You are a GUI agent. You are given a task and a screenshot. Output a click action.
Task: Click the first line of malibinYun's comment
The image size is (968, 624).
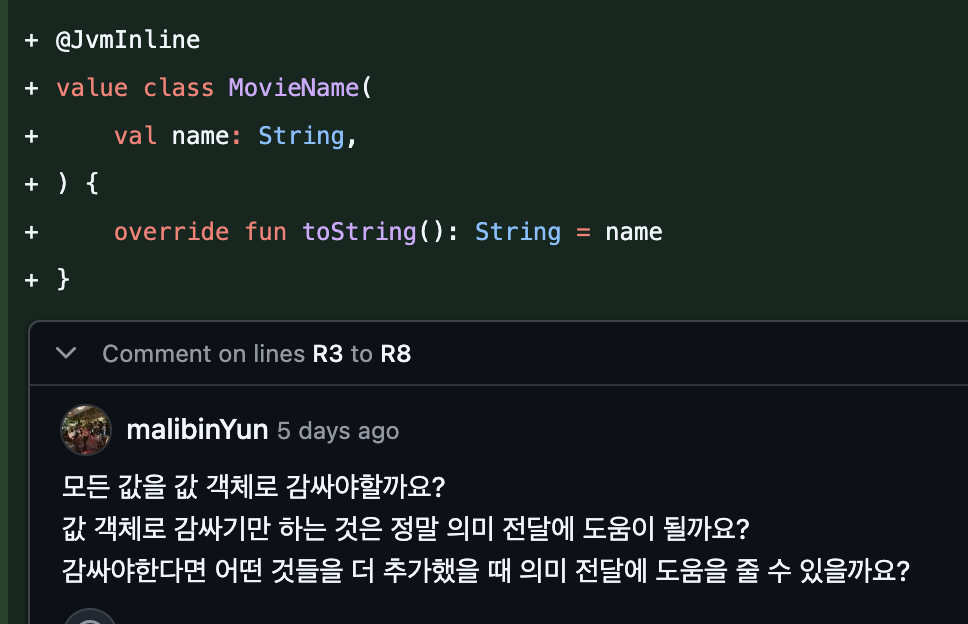pos(254,486)
